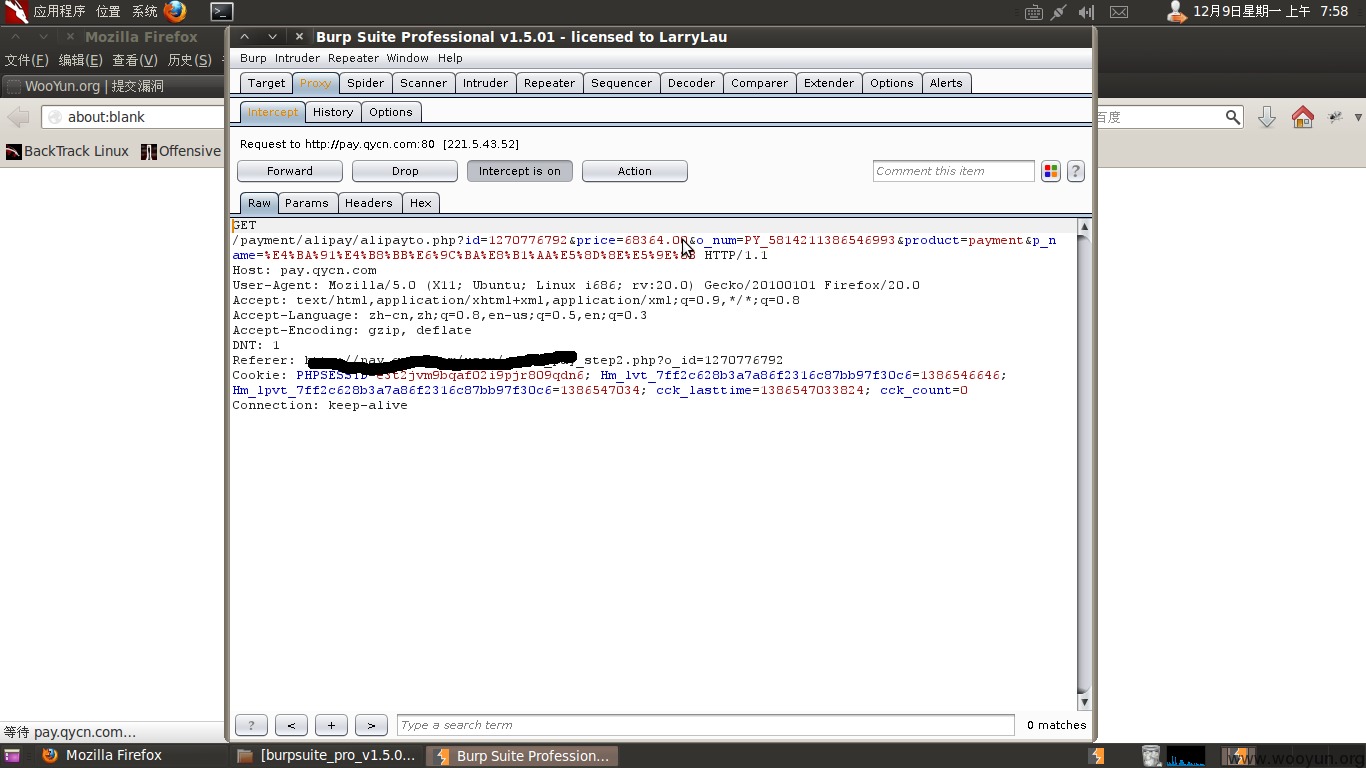Click the Drop button
1366x768 pixels.
click(405, 171)
